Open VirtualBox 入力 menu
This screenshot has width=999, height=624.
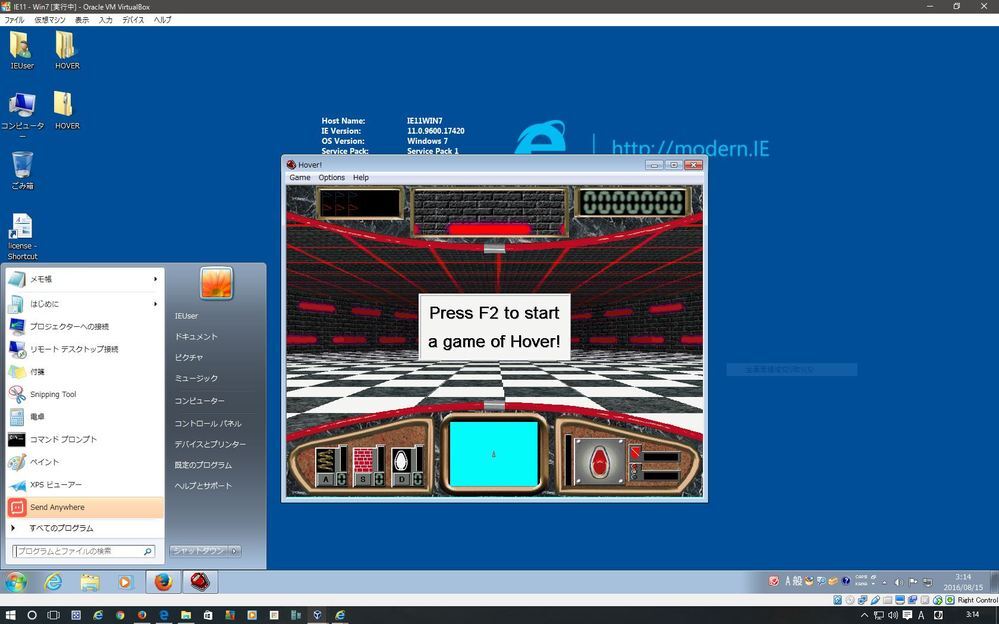click(105, 20)
